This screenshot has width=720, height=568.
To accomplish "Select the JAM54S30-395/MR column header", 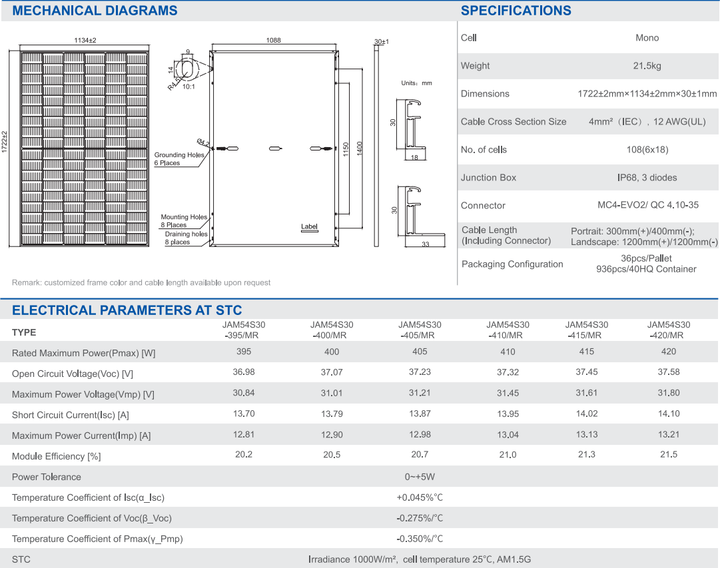I will point(243,330).
